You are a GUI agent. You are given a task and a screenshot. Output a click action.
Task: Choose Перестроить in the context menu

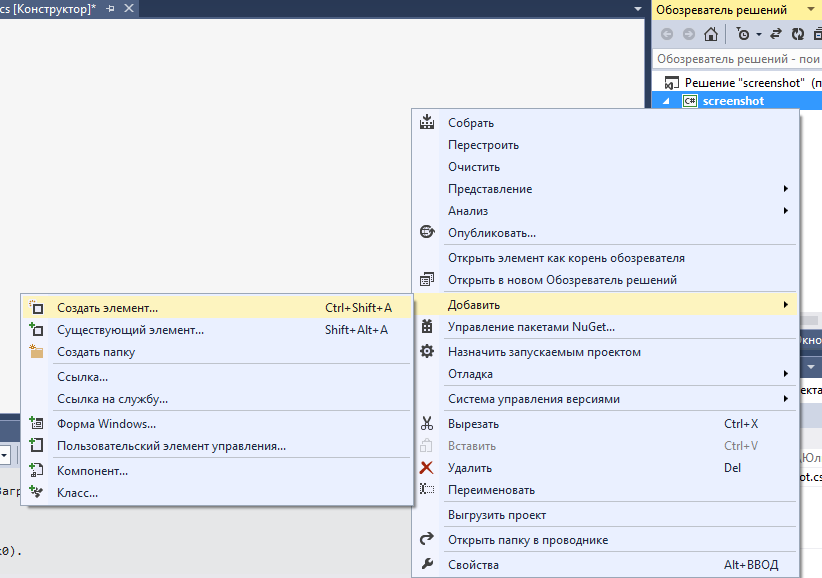605,145
